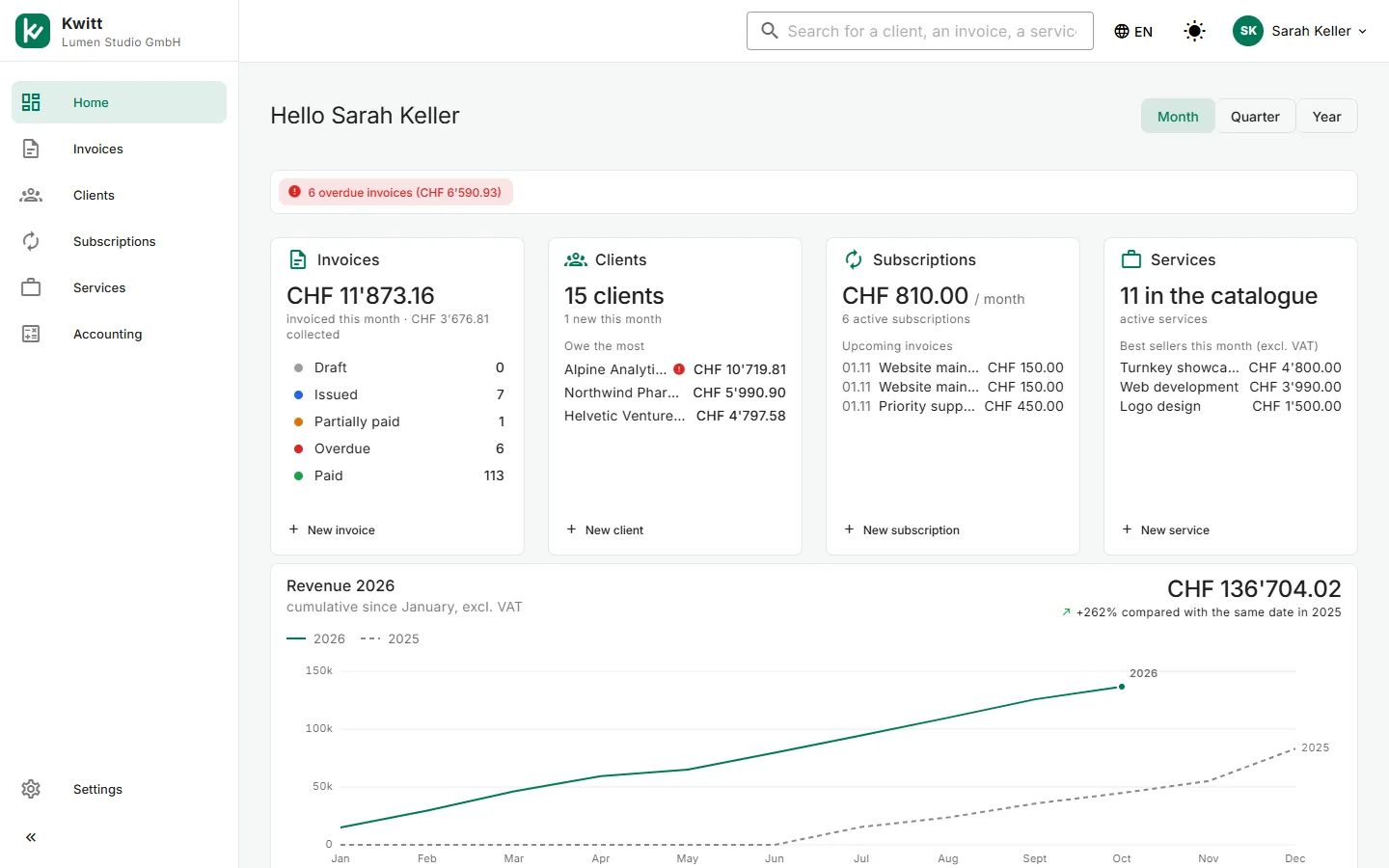Click gray dot of Draft status

point(298,367)
